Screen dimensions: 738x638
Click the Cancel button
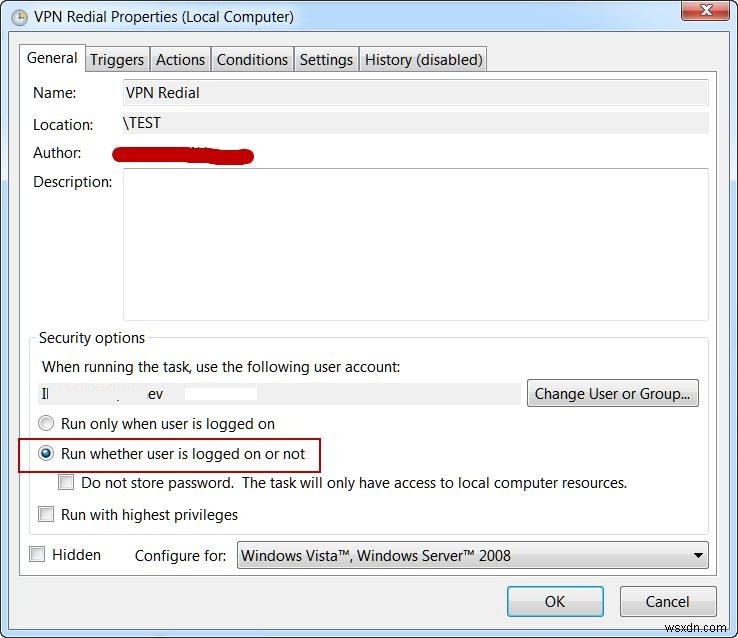coord(667,601)
